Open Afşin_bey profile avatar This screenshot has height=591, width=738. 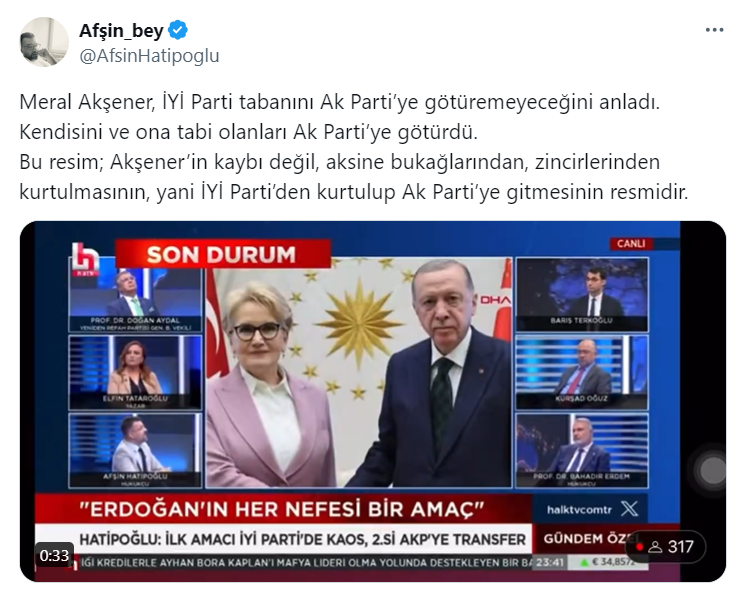coord(44,42)
